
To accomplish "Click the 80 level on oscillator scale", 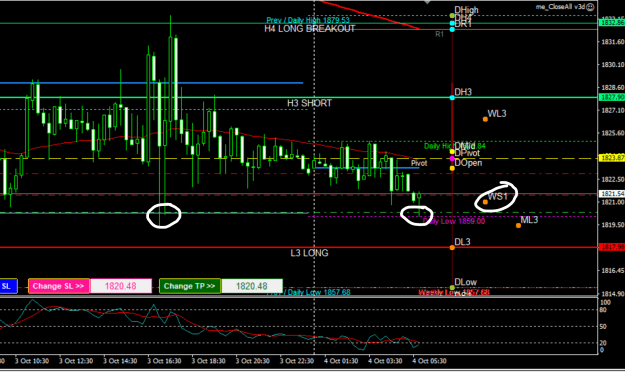I will (603, 310).
